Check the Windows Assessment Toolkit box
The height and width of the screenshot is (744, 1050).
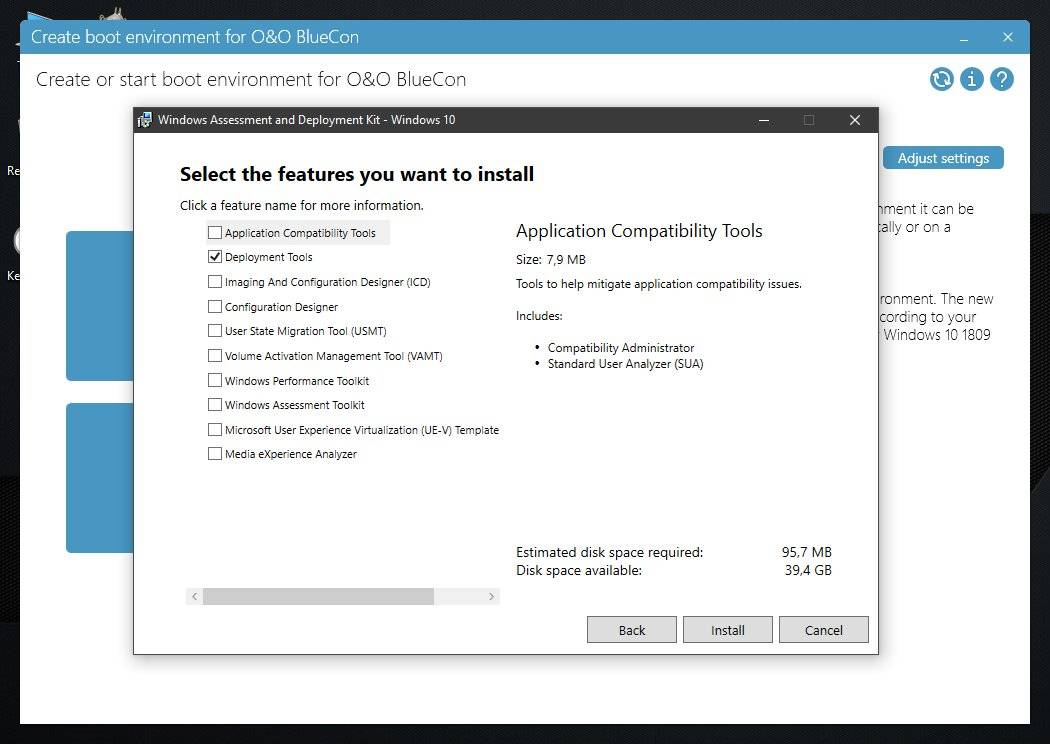tap(214, 404)
